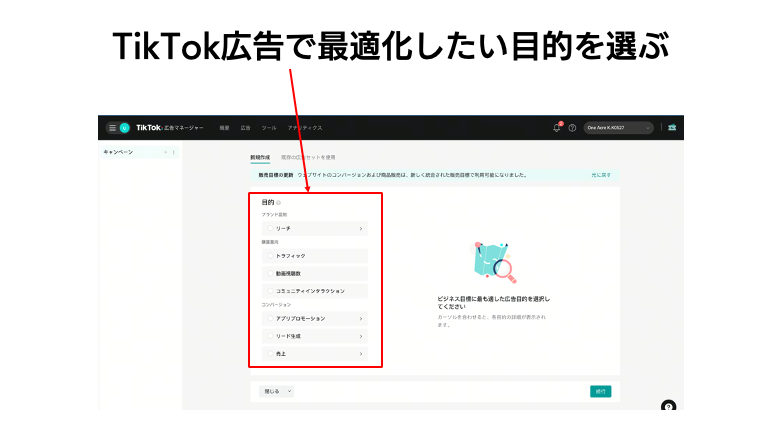Open the 広告 menu
Viewport: 782px width, 438px height.
[x=245, y=128]
